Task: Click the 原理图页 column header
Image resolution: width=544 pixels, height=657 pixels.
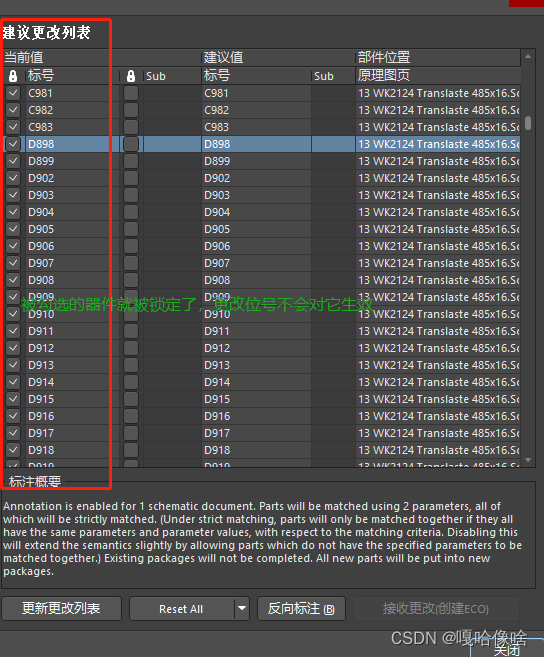Action: (x=383, y=76)
